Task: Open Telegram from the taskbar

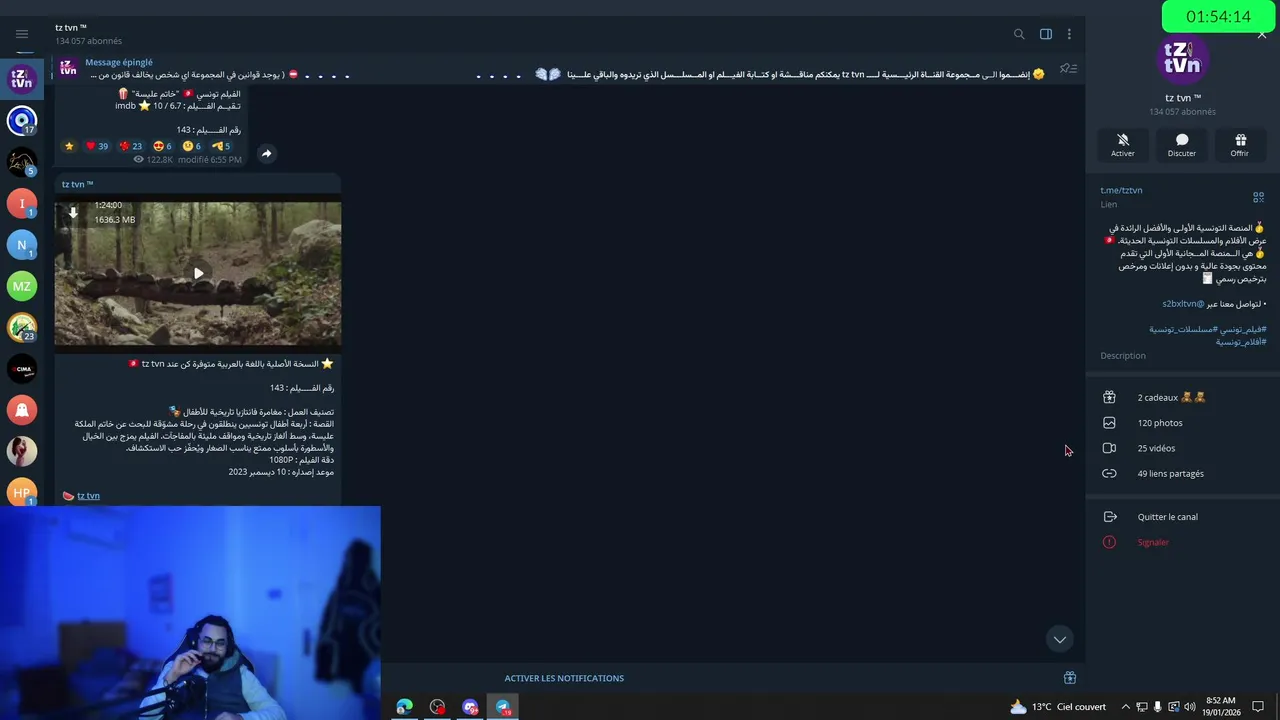Action: [x=503, y=707]
